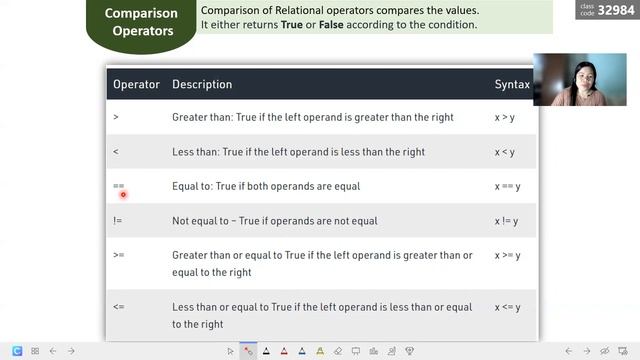Click the 'Greater than or equal to' description
The width and height of the screenshot is (640, 360).
[322, 264]
